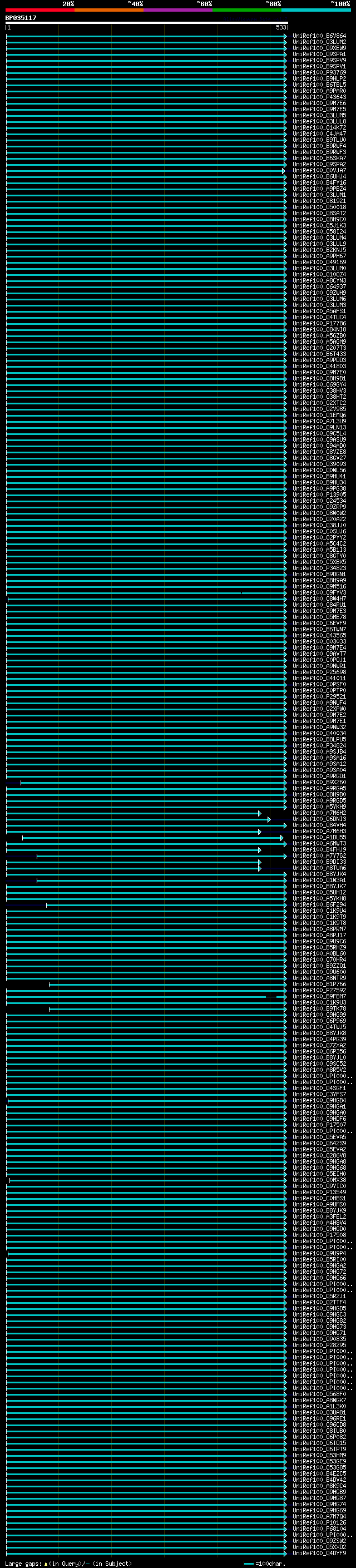Open hit UniRef100_Q3LUM2
356x1568 pixels.
pyautogui.click(x=319, y=42)
